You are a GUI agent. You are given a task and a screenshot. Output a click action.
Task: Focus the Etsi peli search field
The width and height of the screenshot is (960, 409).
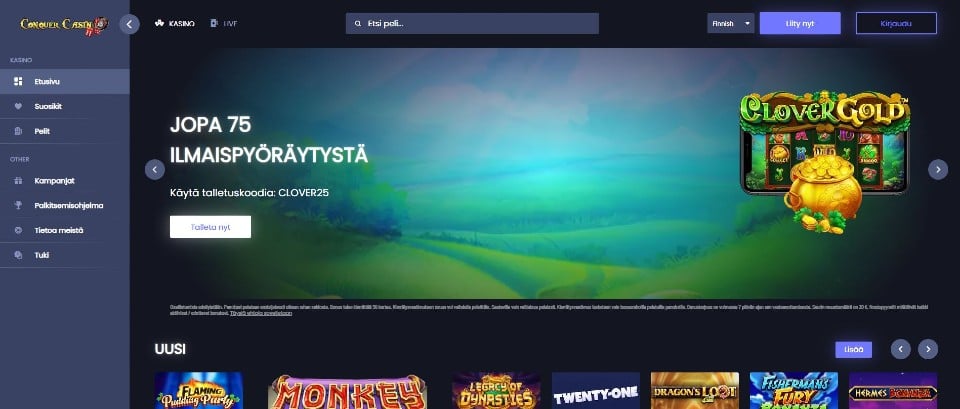point(472,24)
